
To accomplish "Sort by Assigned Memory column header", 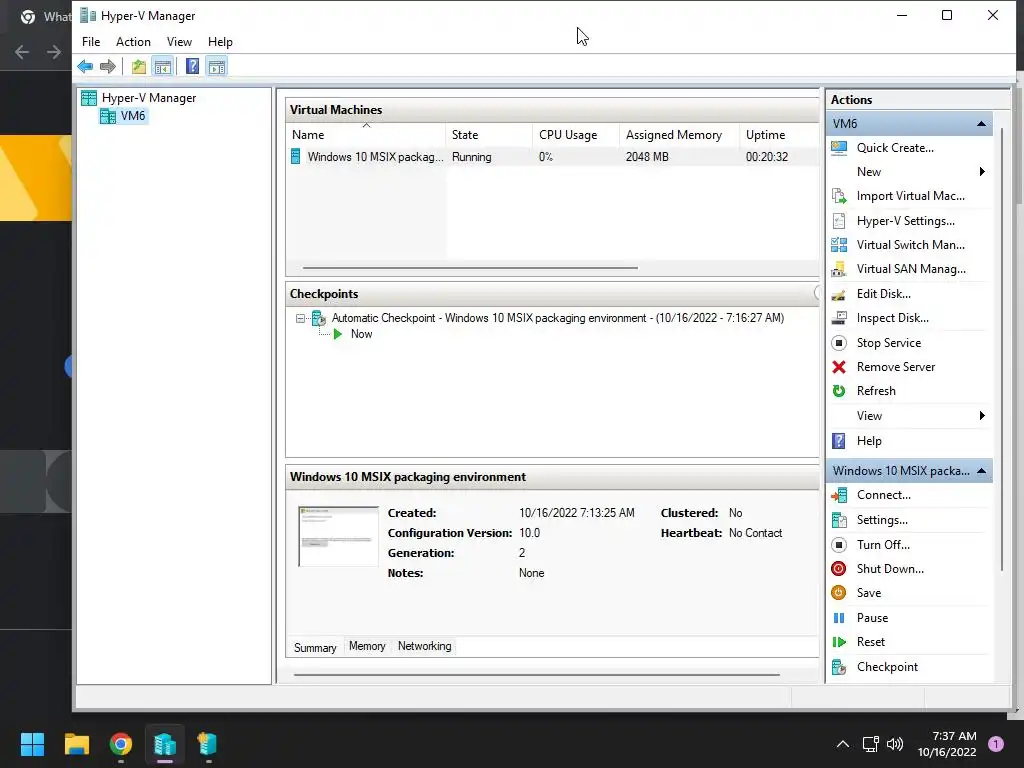I will point(679,135).
